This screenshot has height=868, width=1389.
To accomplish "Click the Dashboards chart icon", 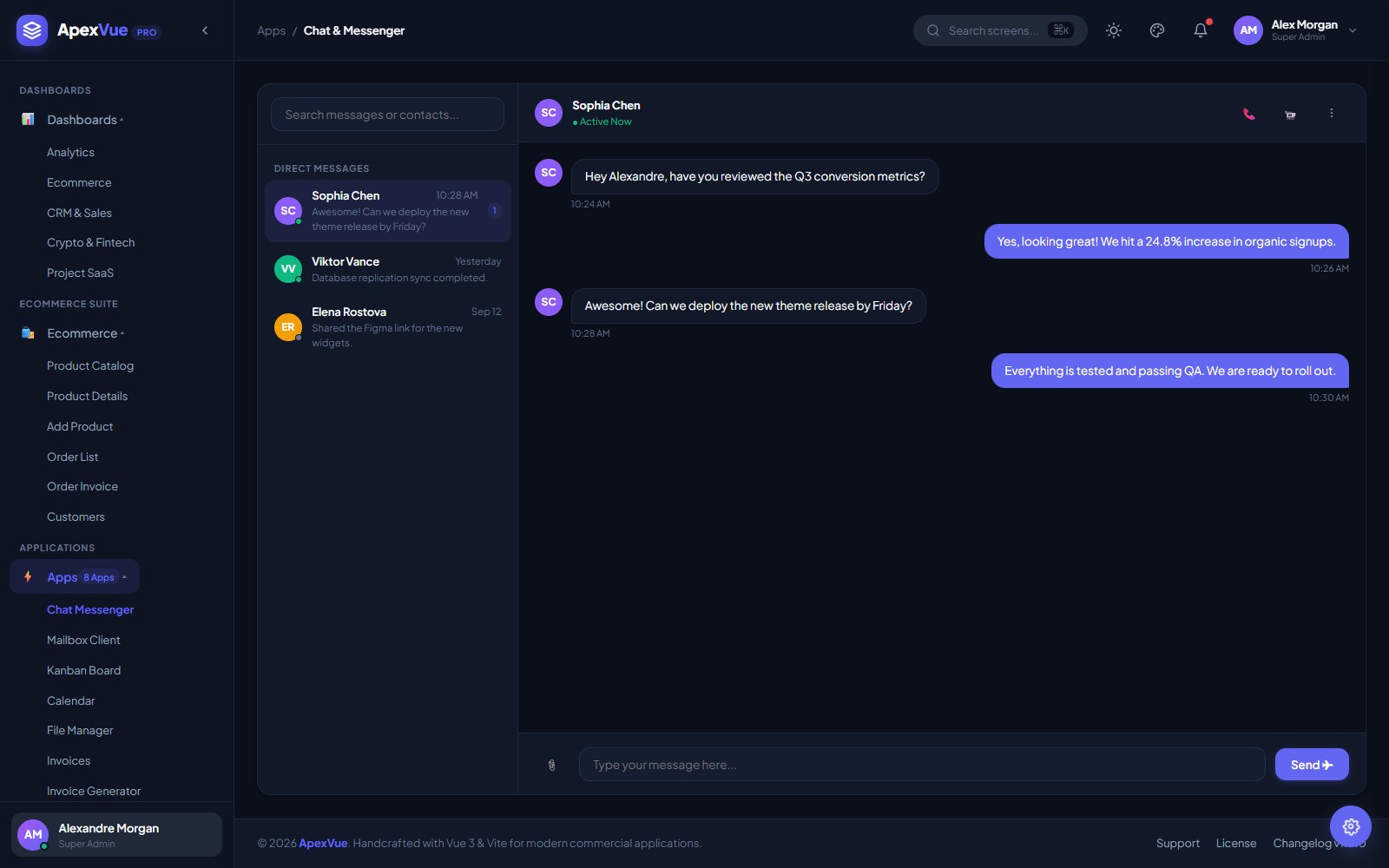I will click(28, 119).
